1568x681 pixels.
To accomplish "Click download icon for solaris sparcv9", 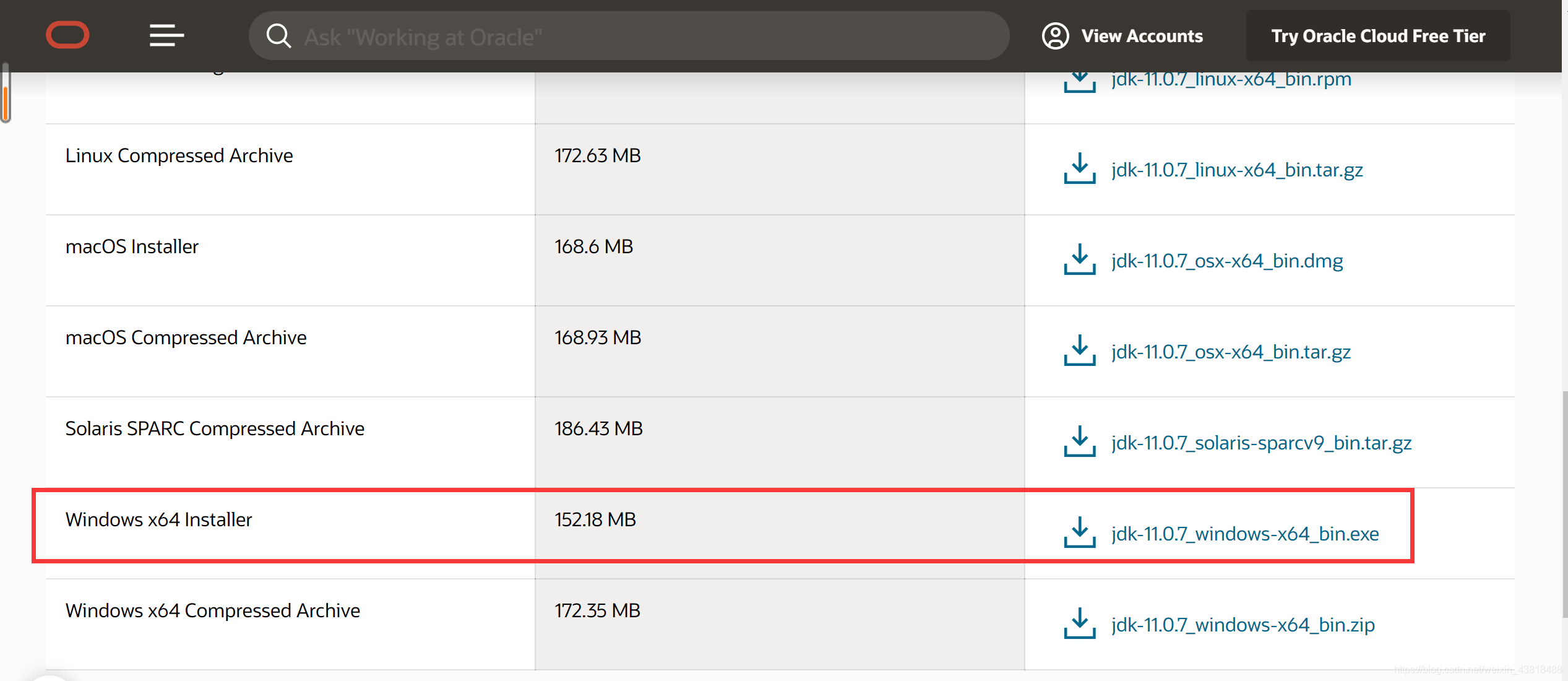I will point(1079,441).
